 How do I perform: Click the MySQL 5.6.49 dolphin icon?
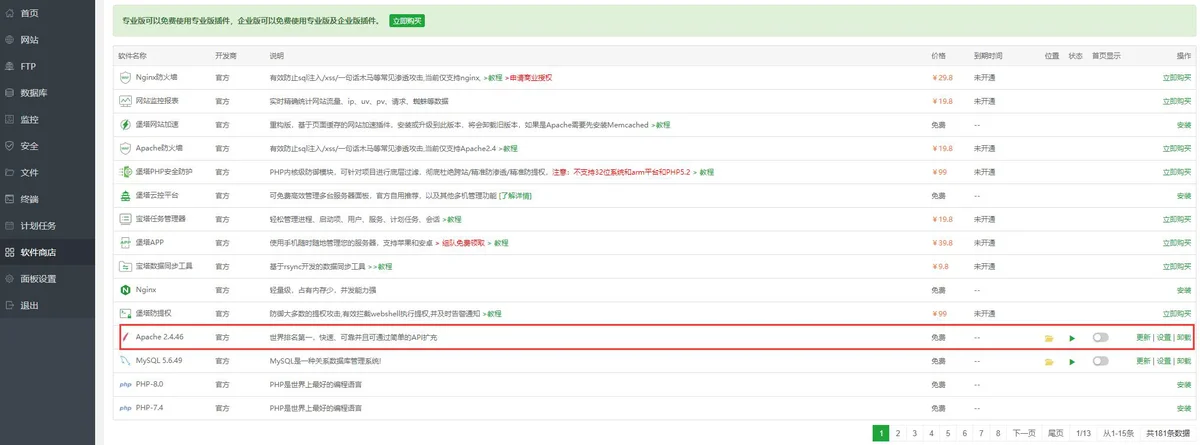point(126,361)
